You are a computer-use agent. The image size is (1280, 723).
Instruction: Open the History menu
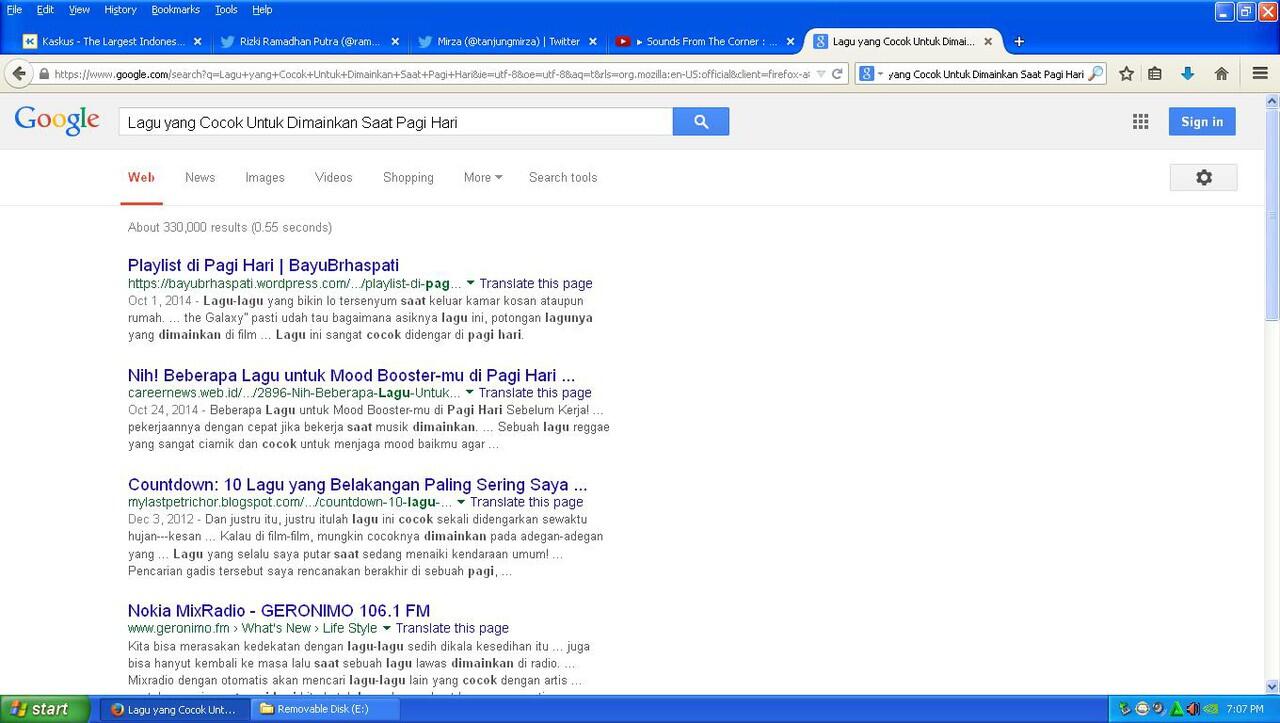(120, 9)
